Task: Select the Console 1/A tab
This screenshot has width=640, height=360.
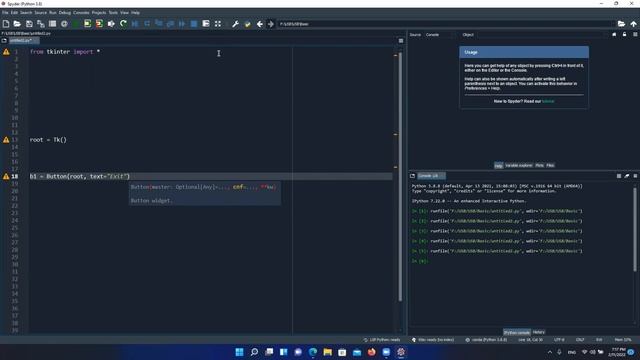Action: pos(431,176)
